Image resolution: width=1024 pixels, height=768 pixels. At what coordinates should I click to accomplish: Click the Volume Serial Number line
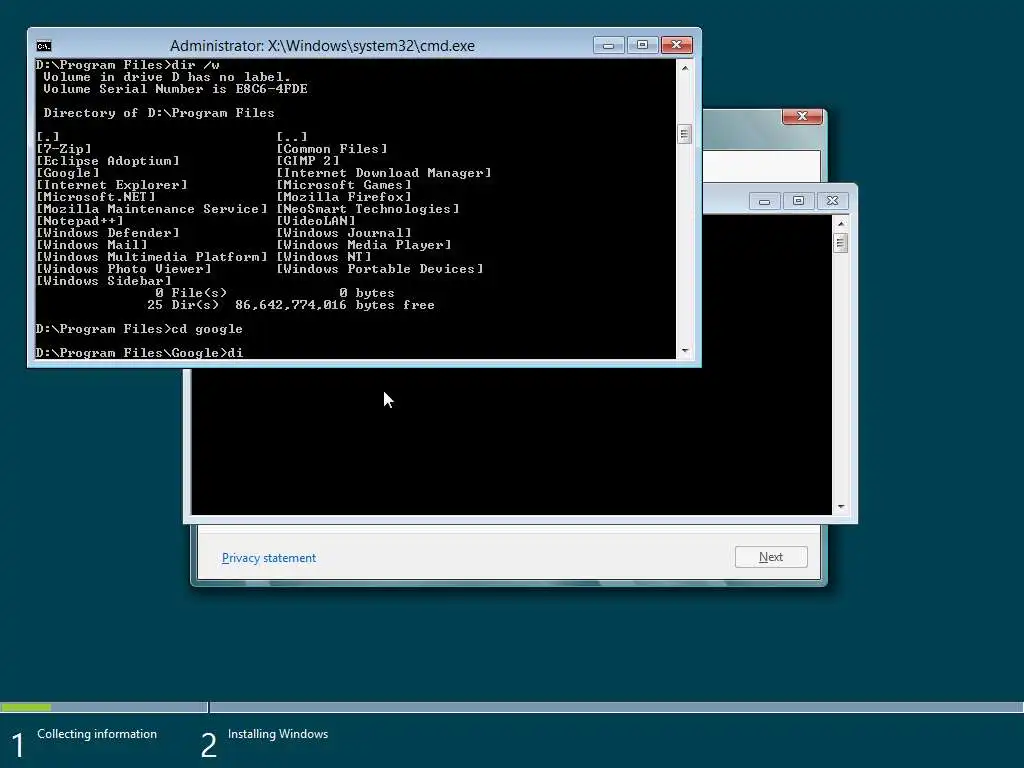click(175, 89)
